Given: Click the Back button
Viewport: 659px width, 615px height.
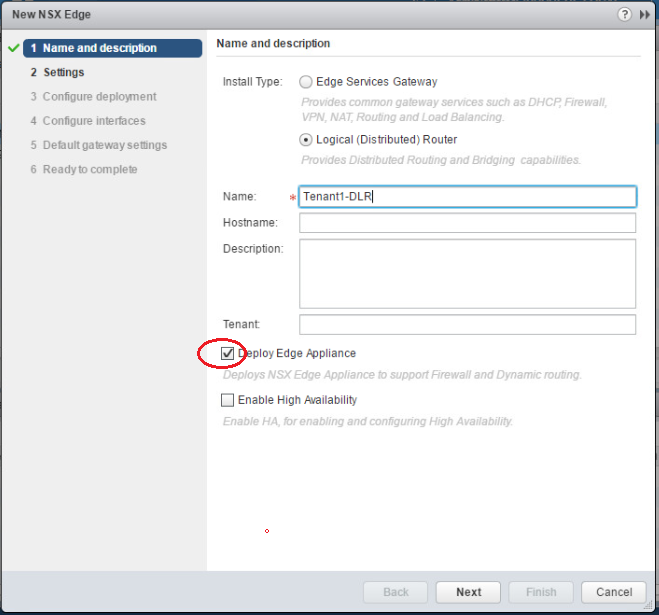Looking at the screenshot, I should point(395,592).
